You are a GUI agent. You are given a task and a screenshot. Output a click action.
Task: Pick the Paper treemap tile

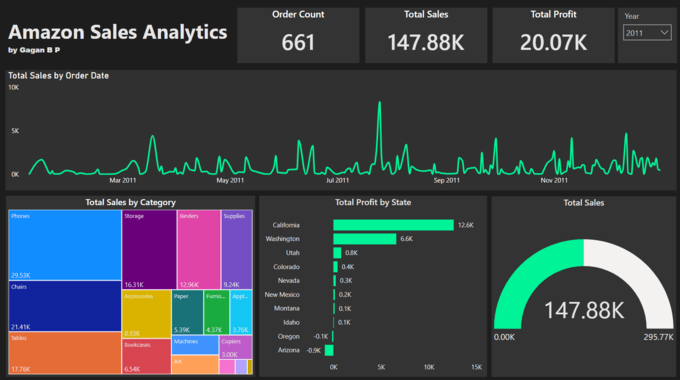click(x=187, y=312)
